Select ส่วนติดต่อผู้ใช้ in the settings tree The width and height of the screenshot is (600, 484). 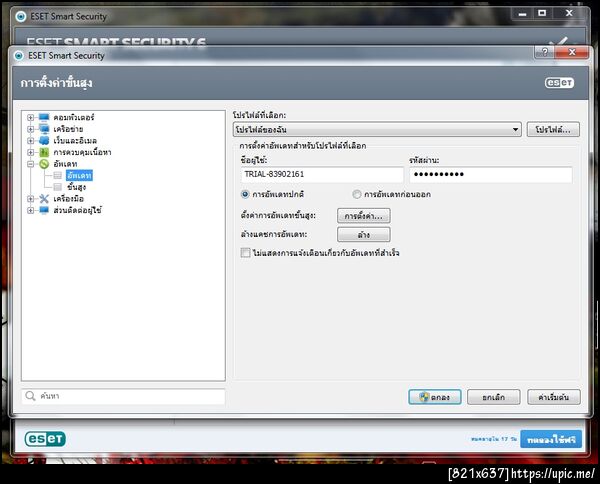click(77, 210)
